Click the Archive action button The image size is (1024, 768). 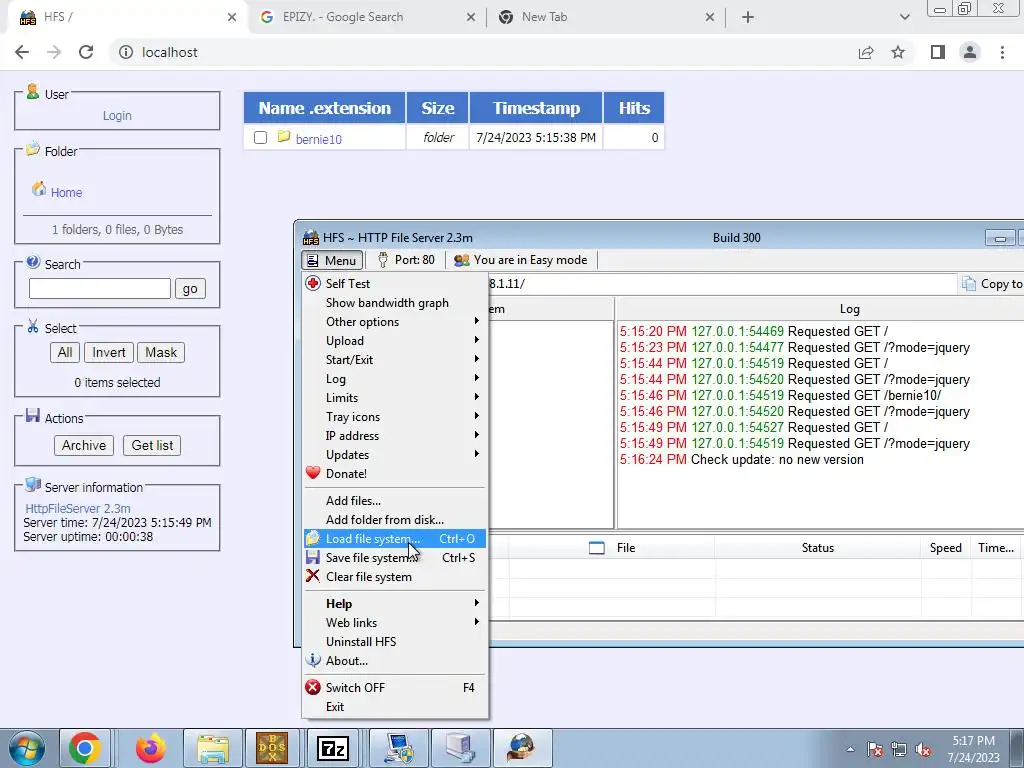[84, 445]
